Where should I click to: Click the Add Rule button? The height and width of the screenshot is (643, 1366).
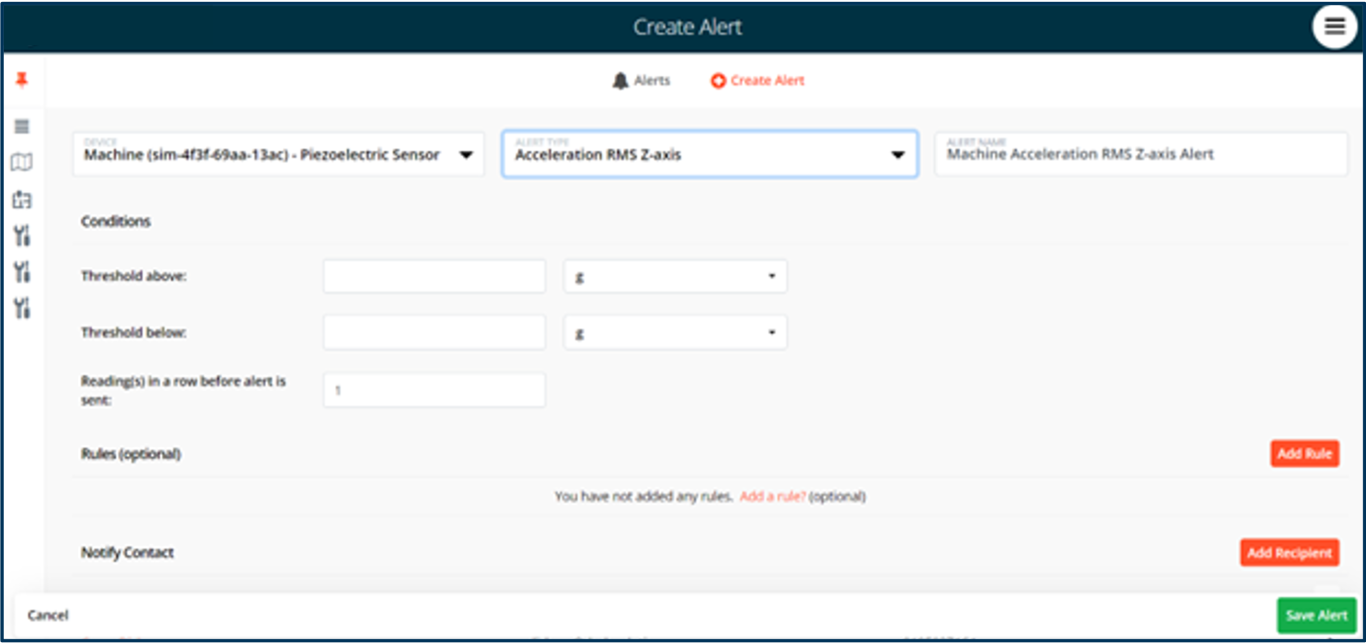tap(1305, 454)
